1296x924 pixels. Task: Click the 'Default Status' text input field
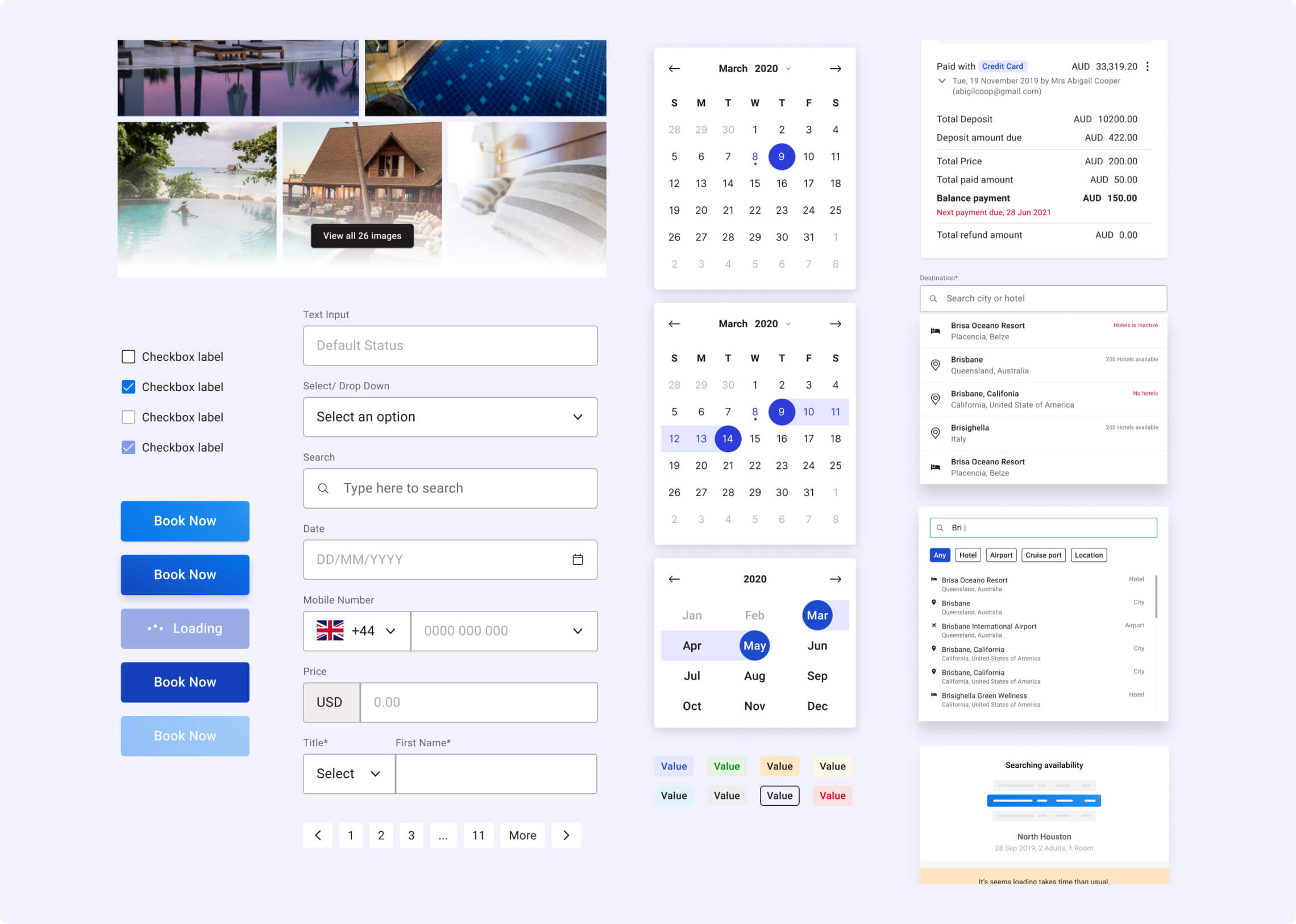pos(450,346)
